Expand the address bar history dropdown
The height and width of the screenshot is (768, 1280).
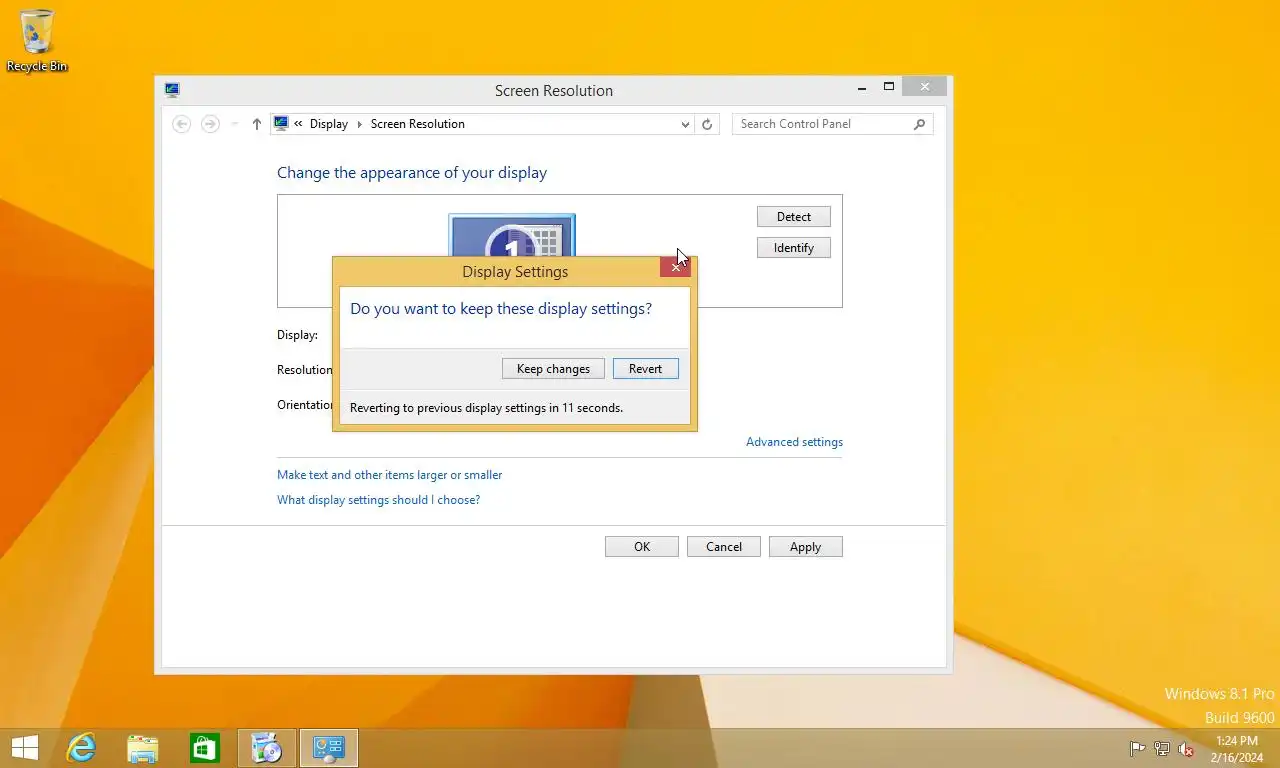pyautogui.click(x=685, y=124)
